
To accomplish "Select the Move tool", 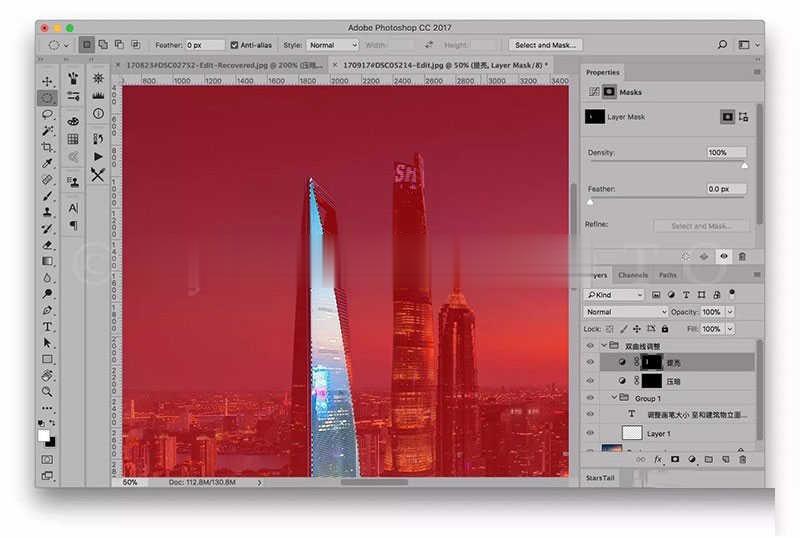I will pos(47,81).
